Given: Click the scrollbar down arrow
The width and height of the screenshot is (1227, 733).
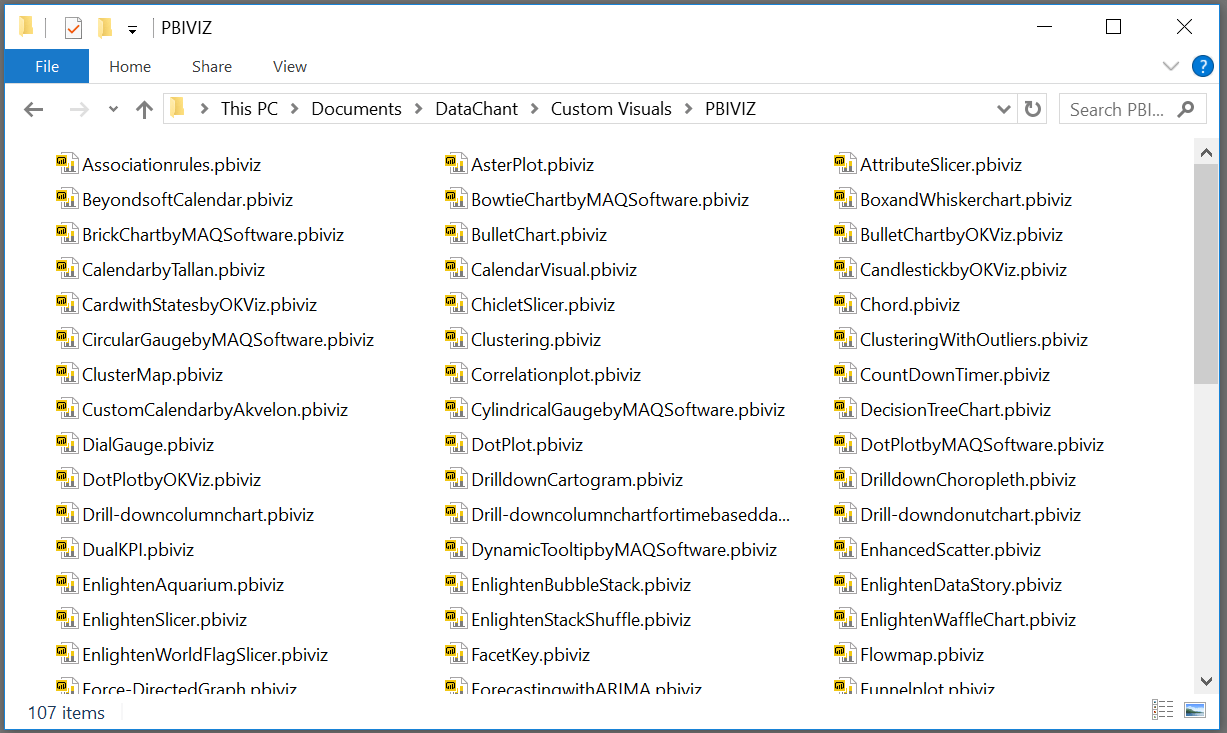Looking at the screenshot, I should coord(1206,681).
